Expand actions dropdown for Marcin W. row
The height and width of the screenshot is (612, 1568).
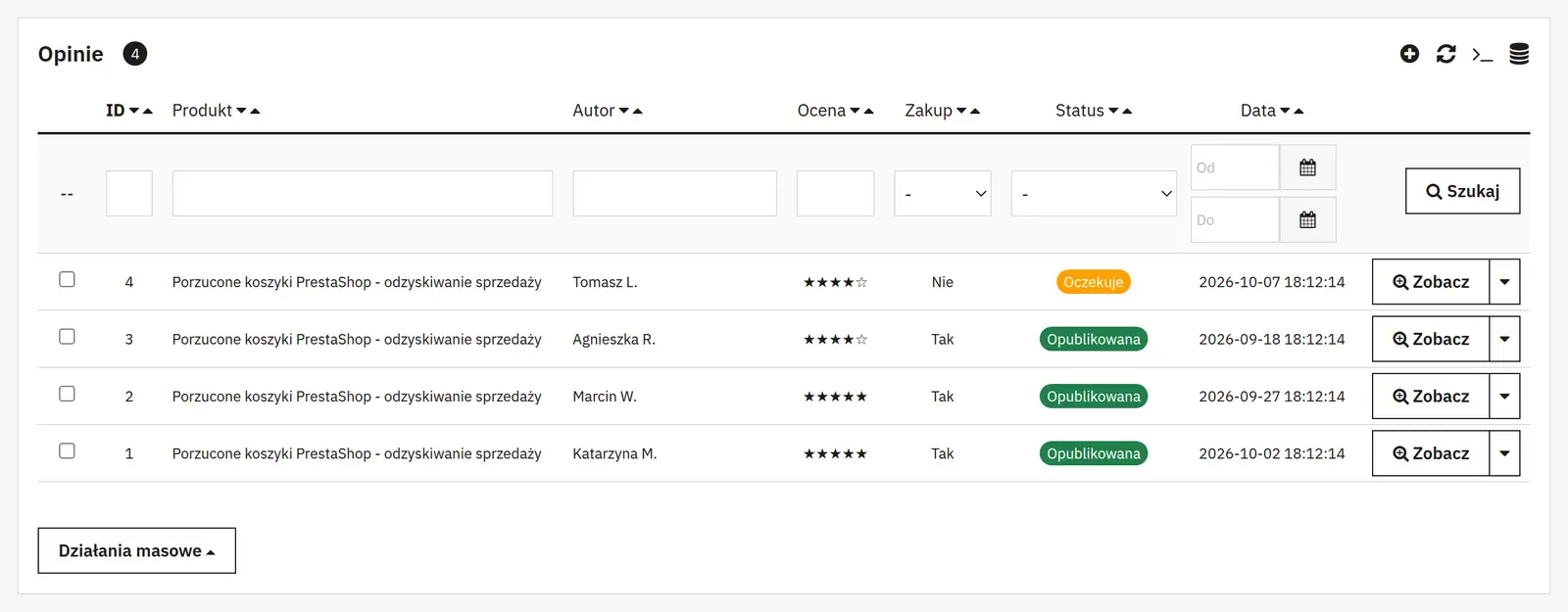click(x=1504, y=397)
